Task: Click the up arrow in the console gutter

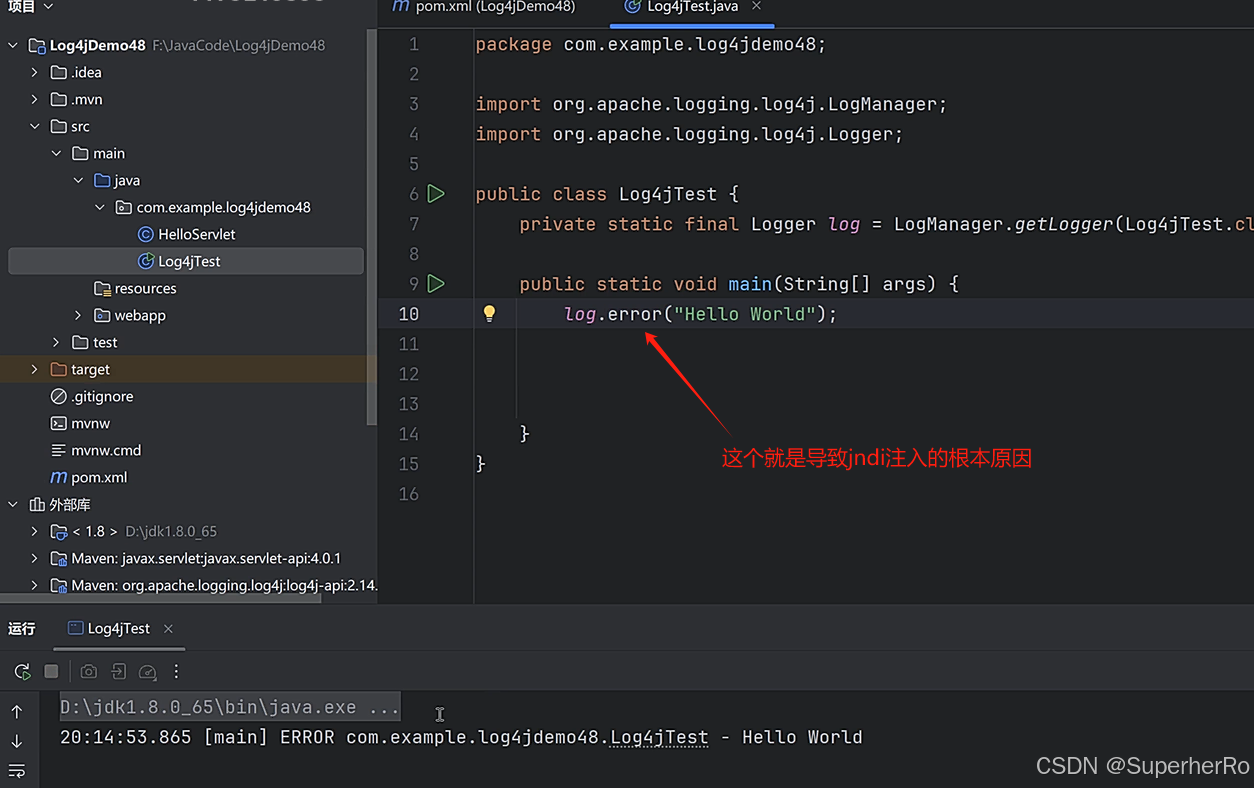Action: pos(17,712)
